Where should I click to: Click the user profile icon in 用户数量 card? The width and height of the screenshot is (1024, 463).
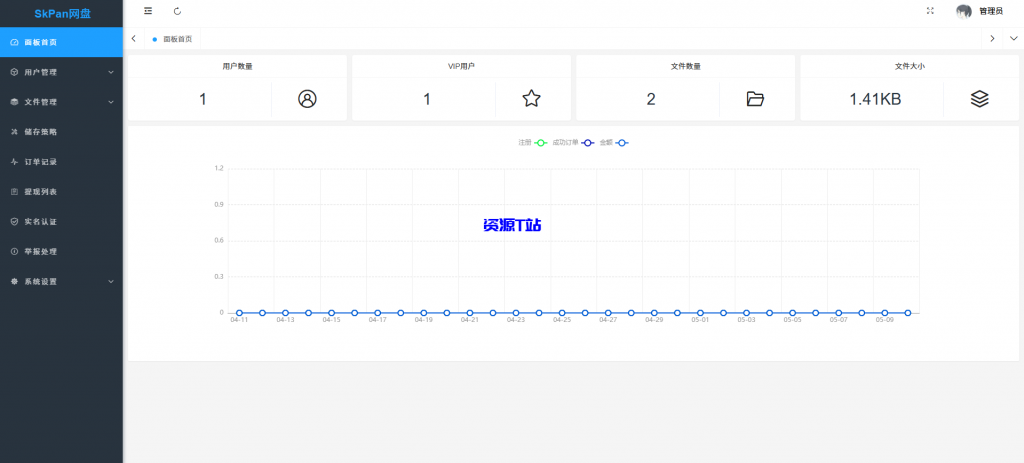click(307, 99)
